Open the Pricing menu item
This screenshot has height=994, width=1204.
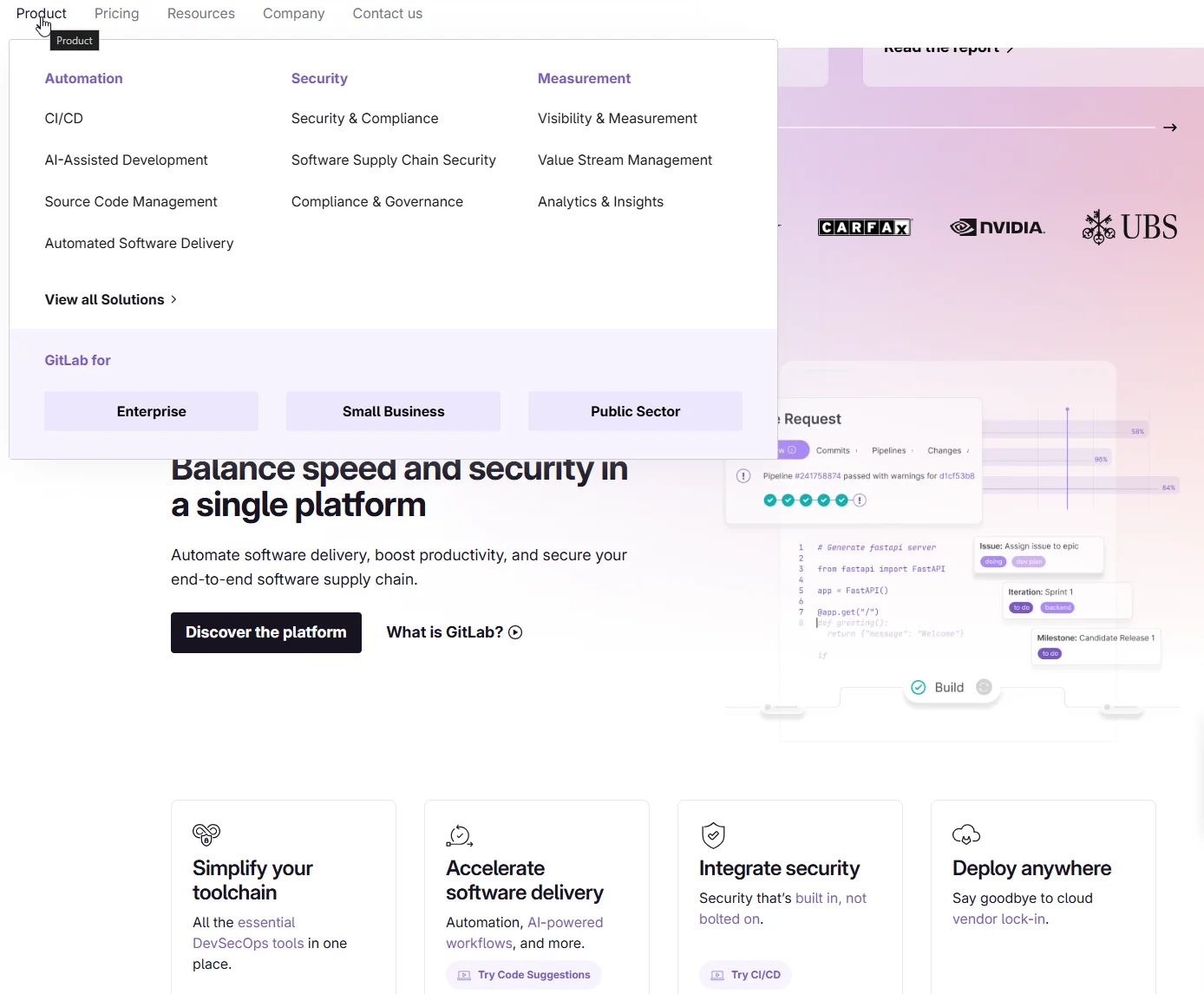[x=116, y=13]
